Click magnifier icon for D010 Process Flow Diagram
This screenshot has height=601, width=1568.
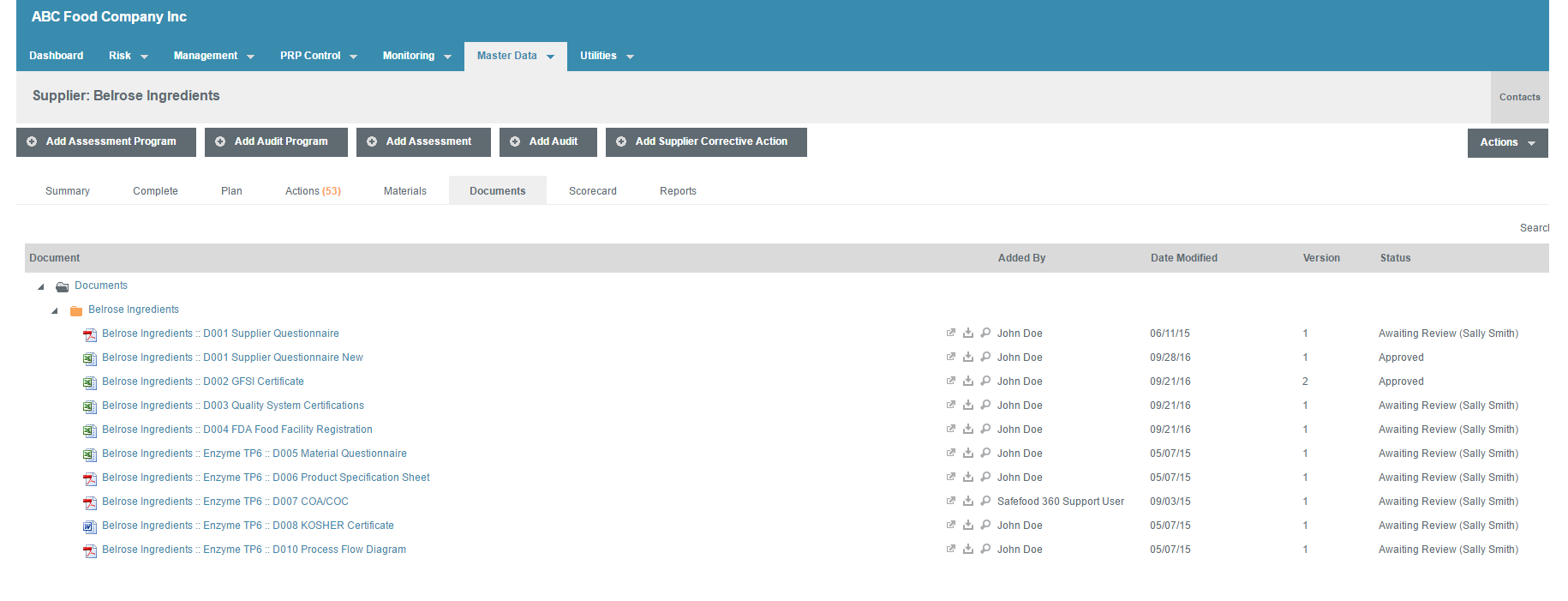tap(985, 549)
